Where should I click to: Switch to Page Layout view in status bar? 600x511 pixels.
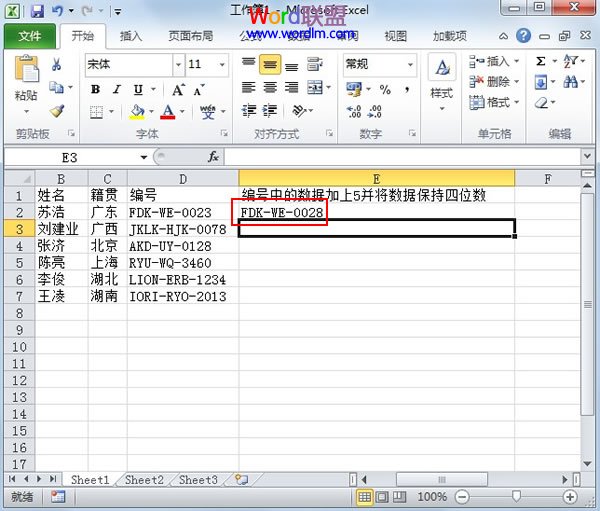384,496
